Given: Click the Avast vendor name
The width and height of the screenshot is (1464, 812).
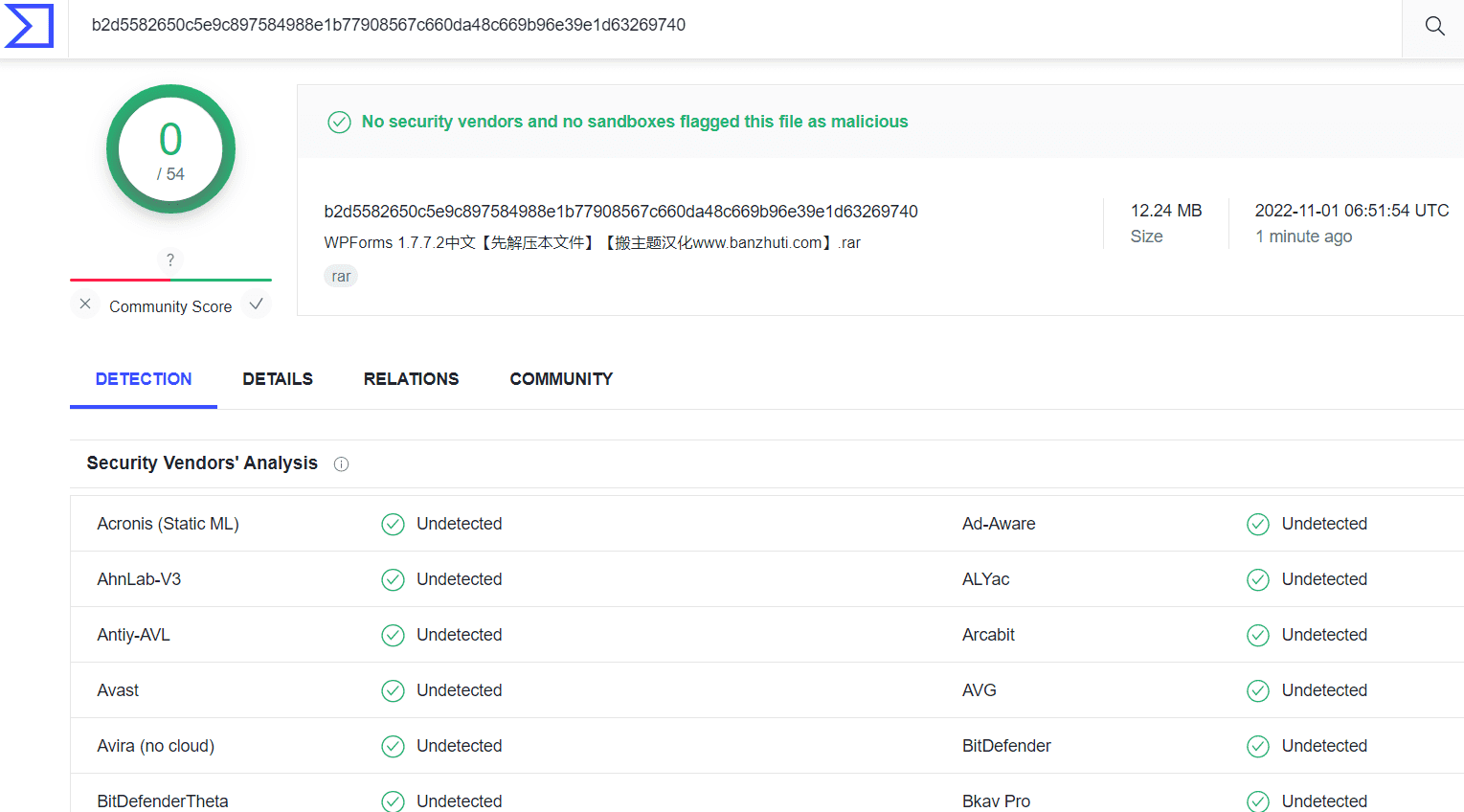Looking at the screenshot, I should (x=118, y=690).
